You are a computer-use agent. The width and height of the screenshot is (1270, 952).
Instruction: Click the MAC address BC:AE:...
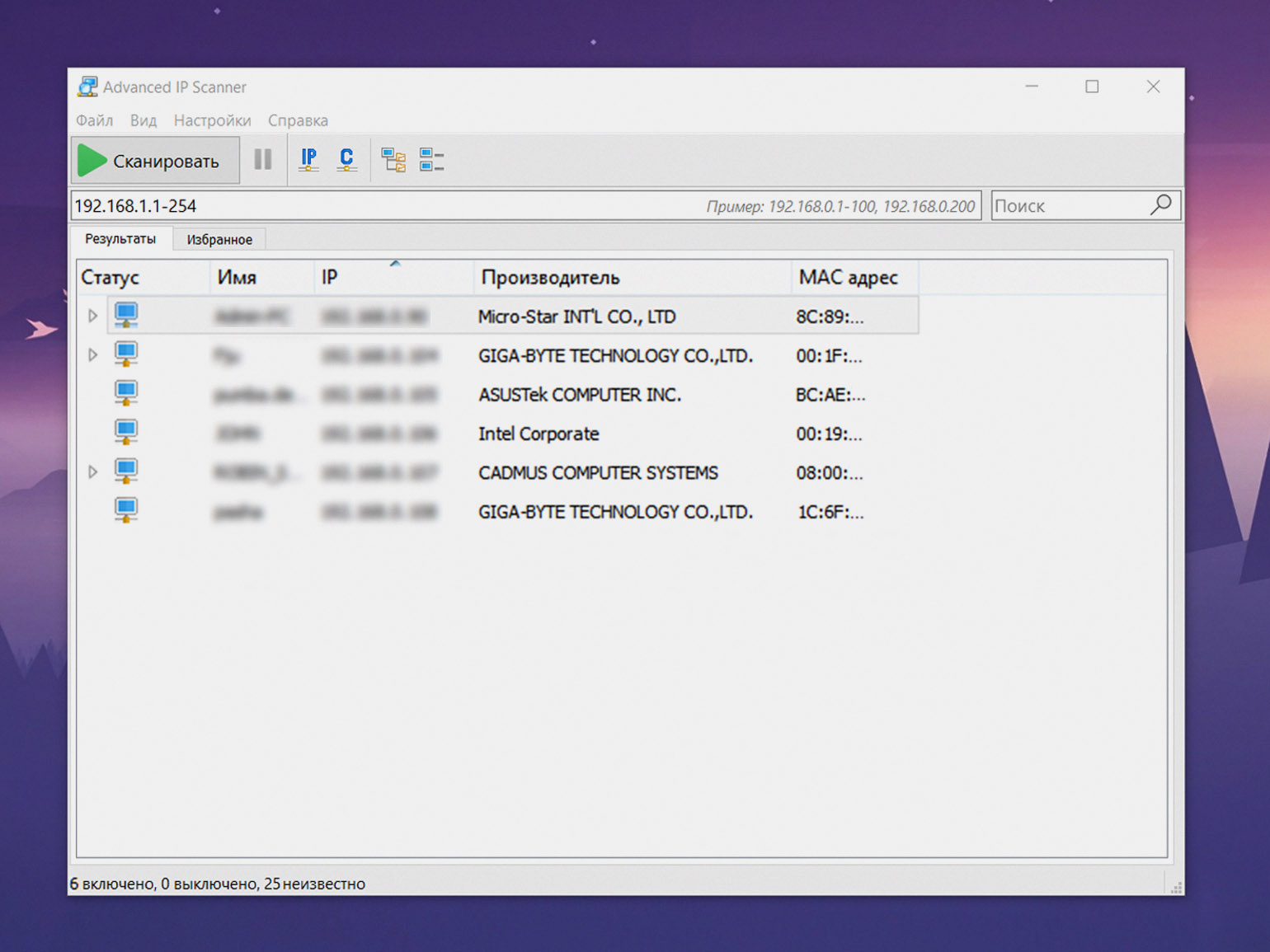[830, 395]
